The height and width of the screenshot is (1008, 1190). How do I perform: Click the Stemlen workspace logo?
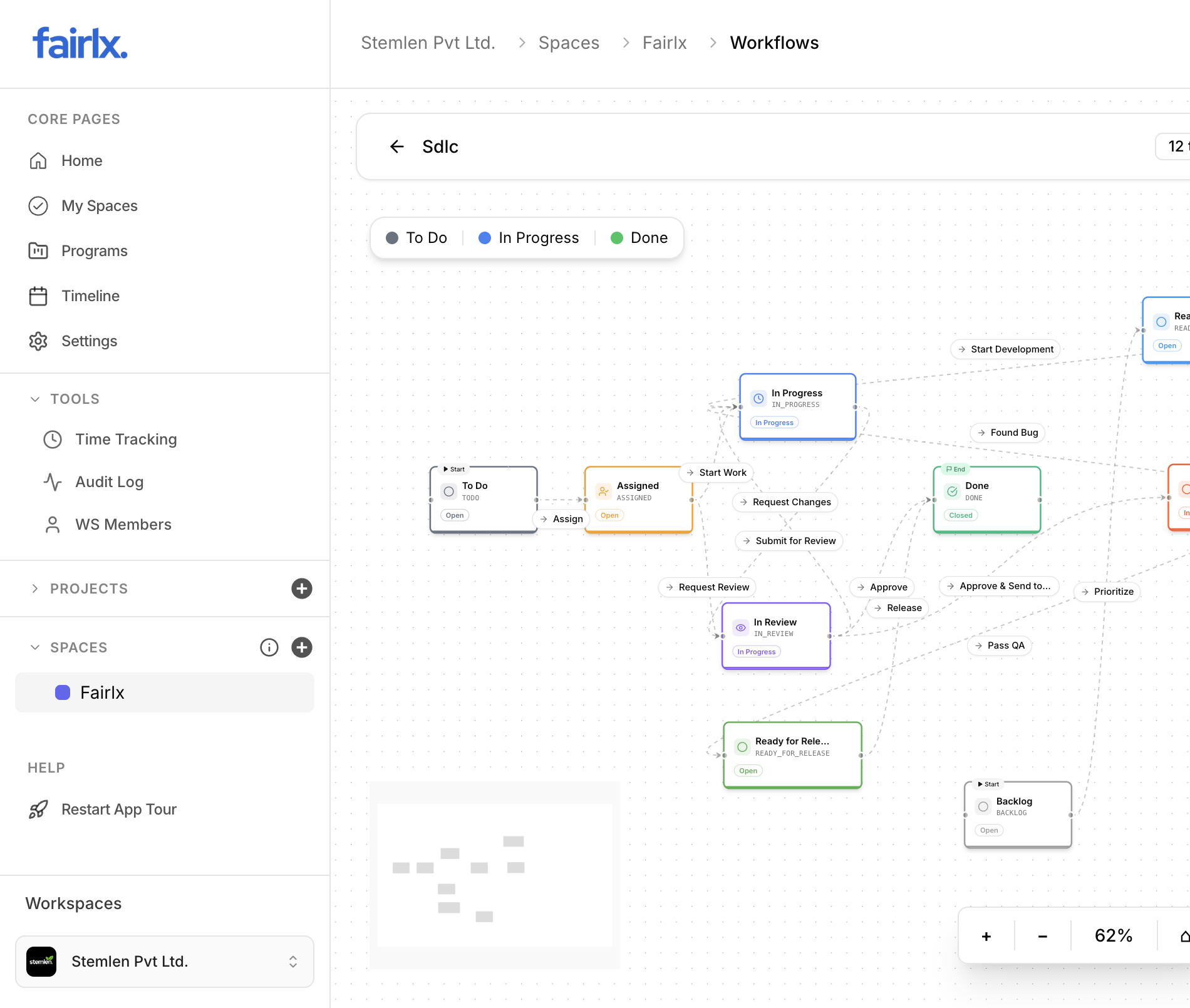pyautogui.click(x=41, y=962)
